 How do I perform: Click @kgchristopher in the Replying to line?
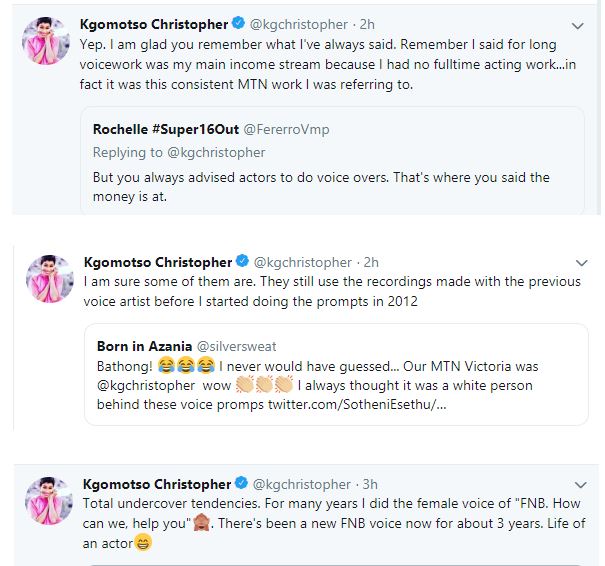[x=217, y=153]
